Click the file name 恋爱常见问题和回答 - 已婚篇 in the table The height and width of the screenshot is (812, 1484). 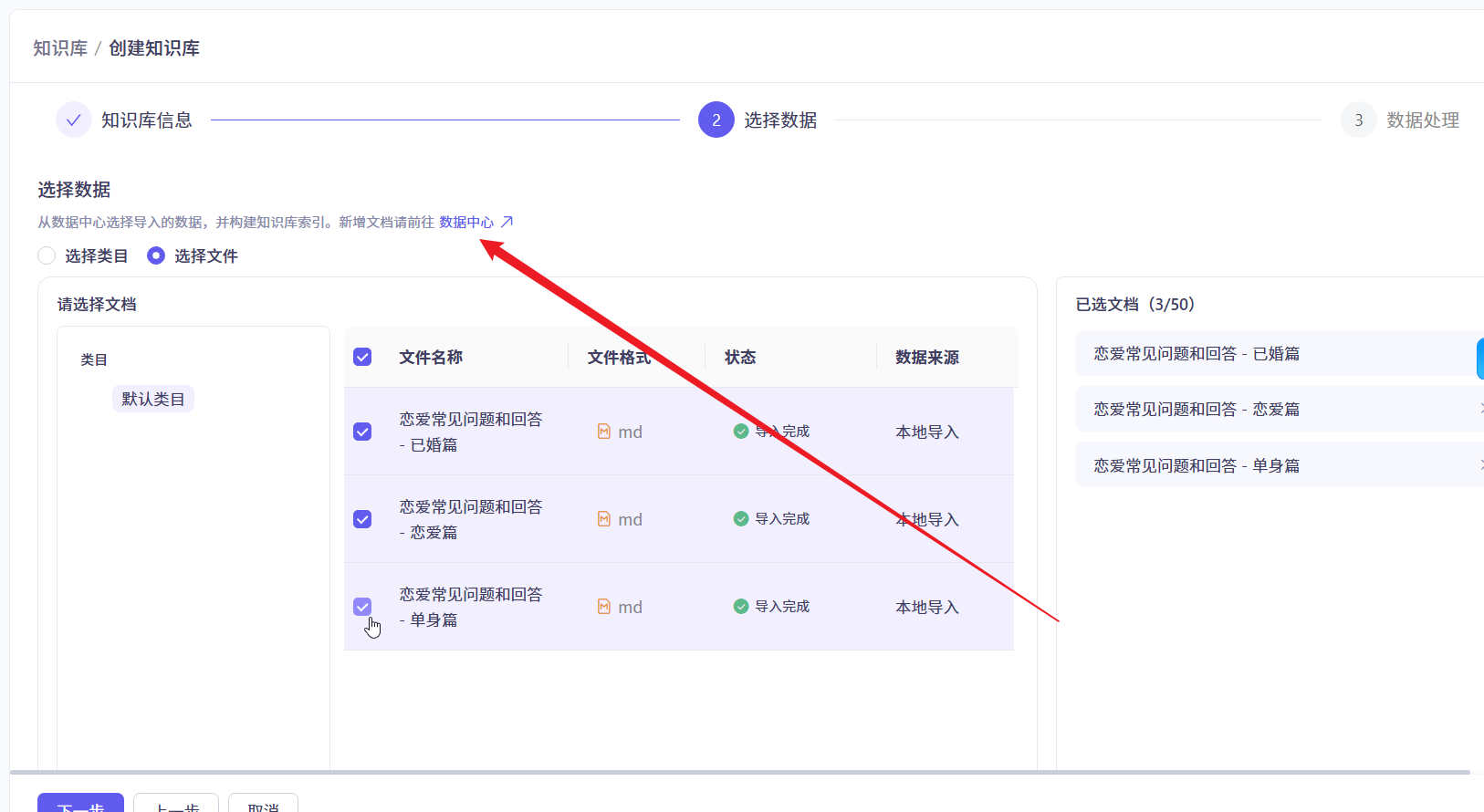coord(471,432)
